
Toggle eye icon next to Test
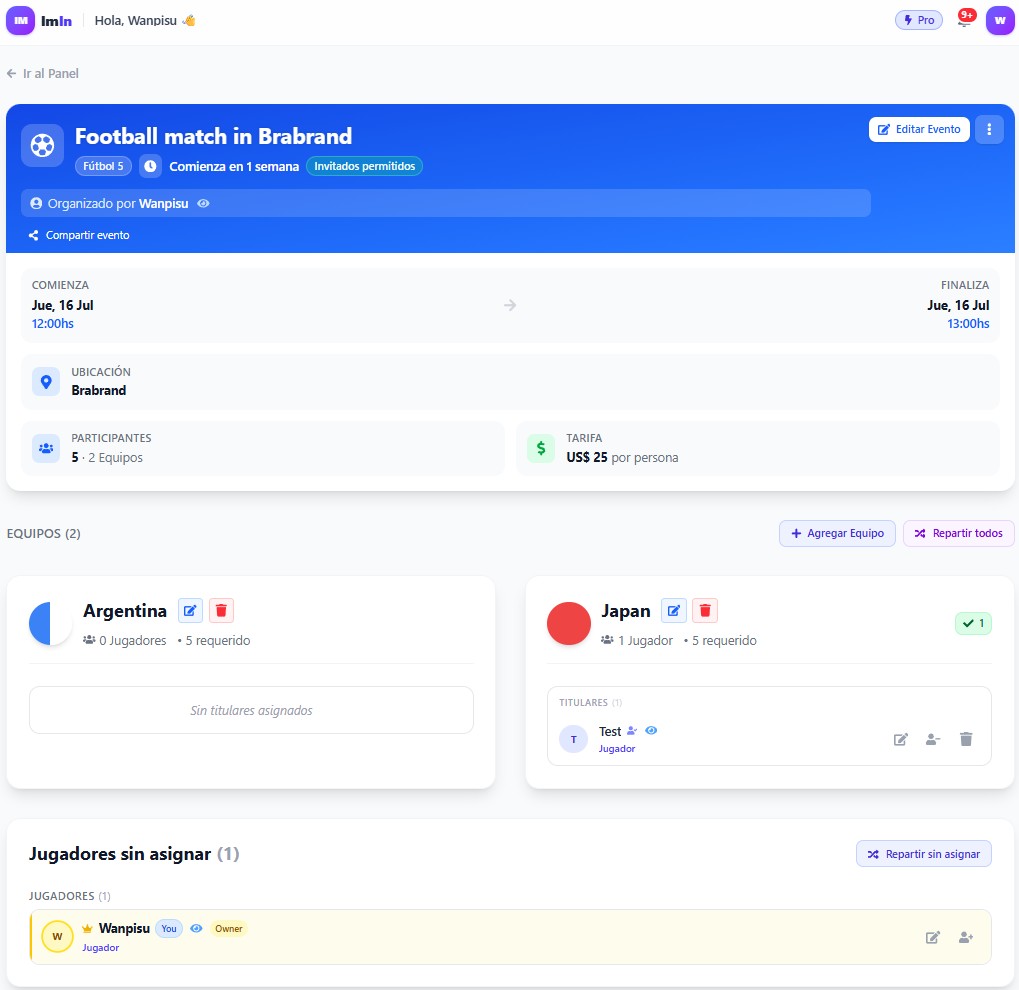[651, 731]
